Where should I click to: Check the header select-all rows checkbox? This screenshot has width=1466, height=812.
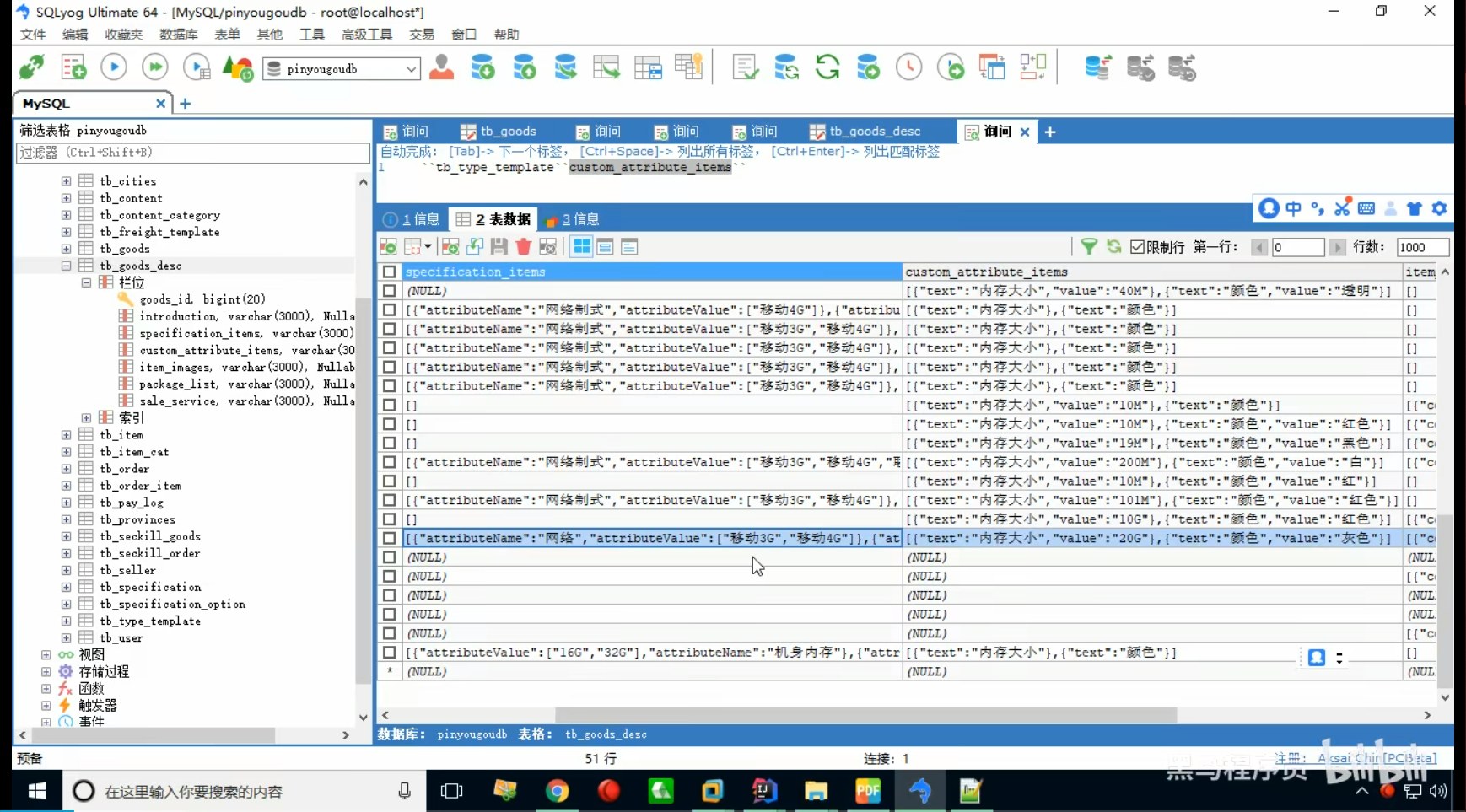(389, 272)
